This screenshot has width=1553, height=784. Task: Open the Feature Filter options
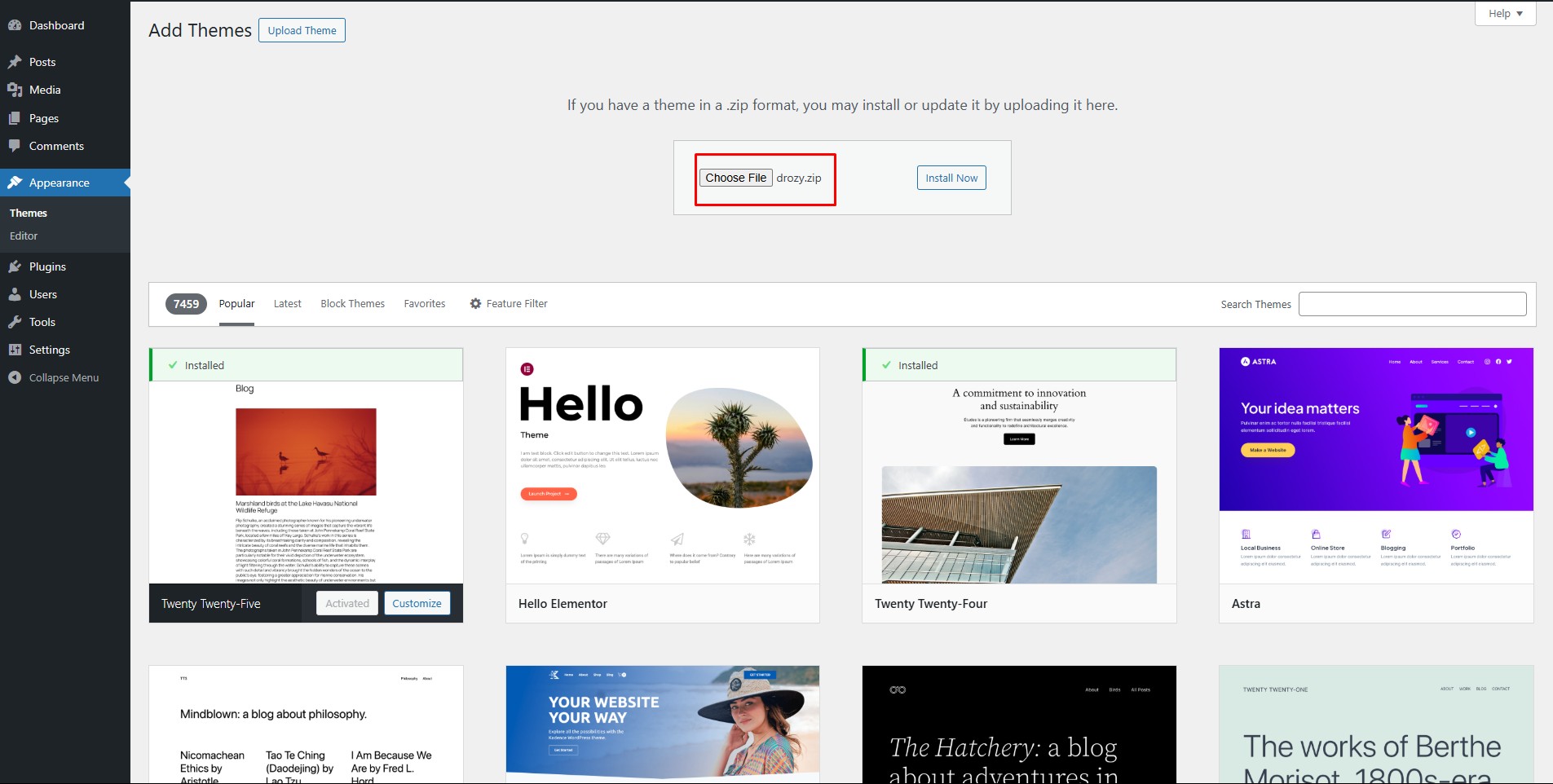pos(509,303)
